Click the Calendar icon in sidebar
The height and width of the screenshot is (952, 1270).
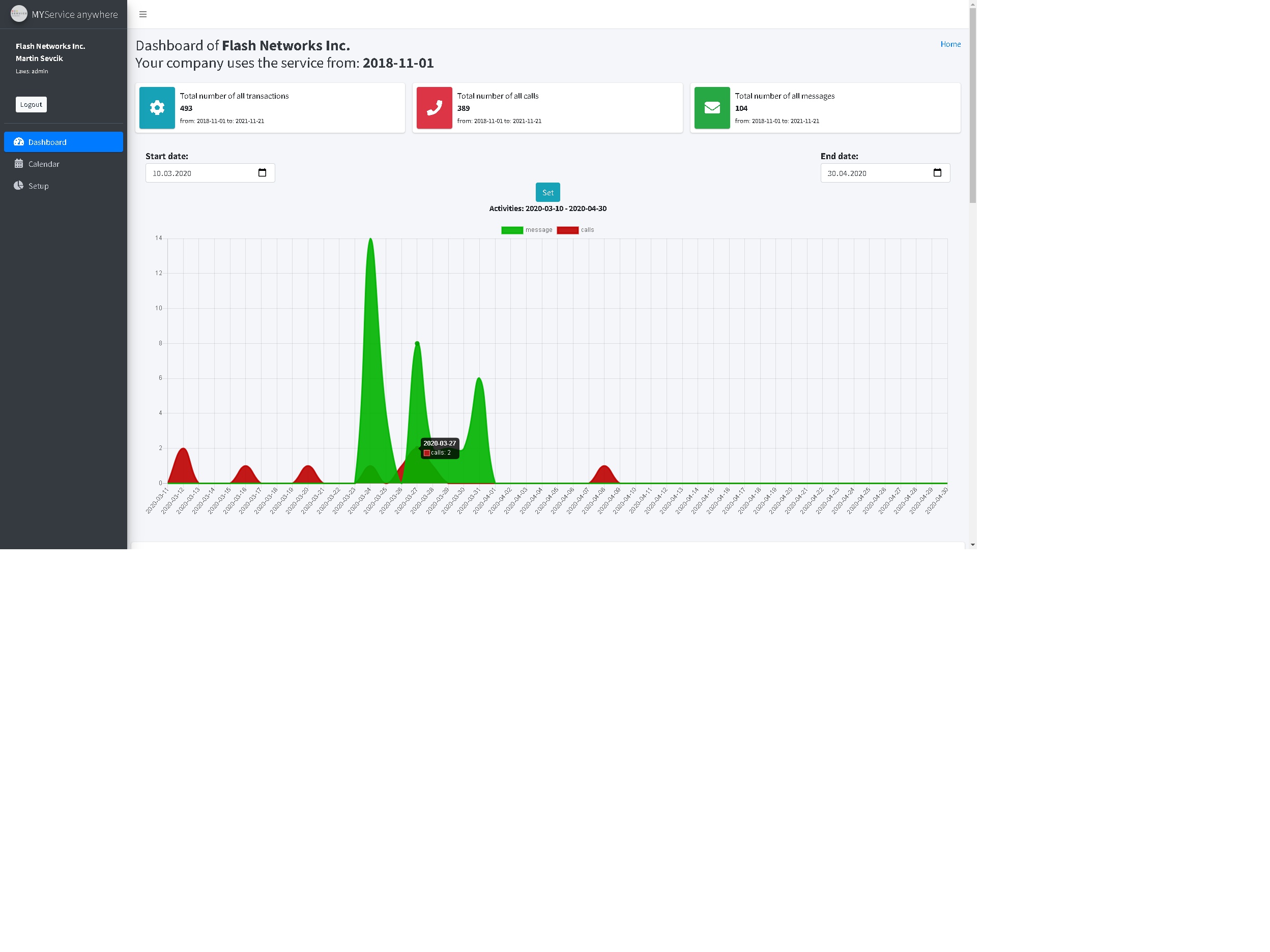click(x=19, y=164)
